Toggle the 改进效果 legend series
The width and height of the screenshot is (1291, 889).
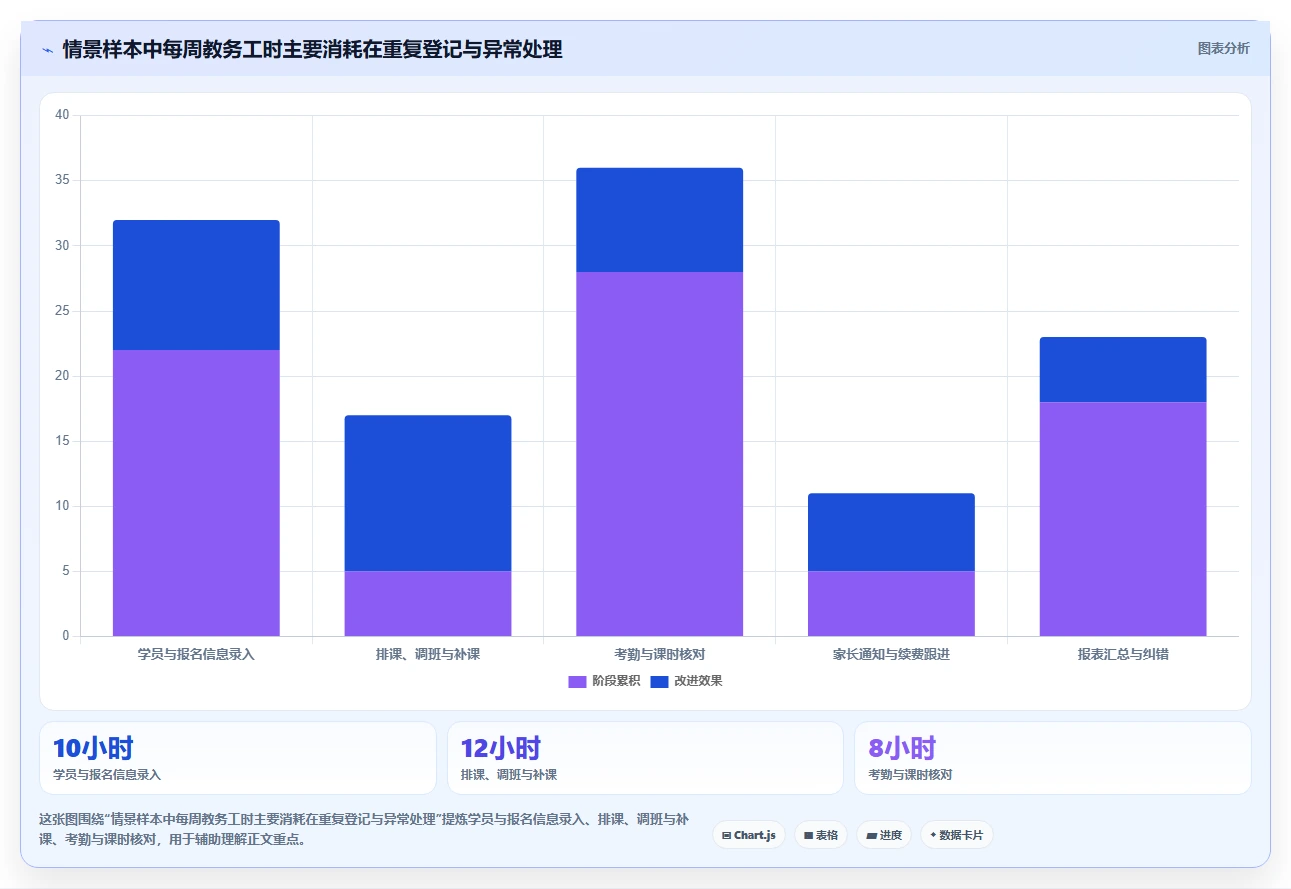[686, 681]
